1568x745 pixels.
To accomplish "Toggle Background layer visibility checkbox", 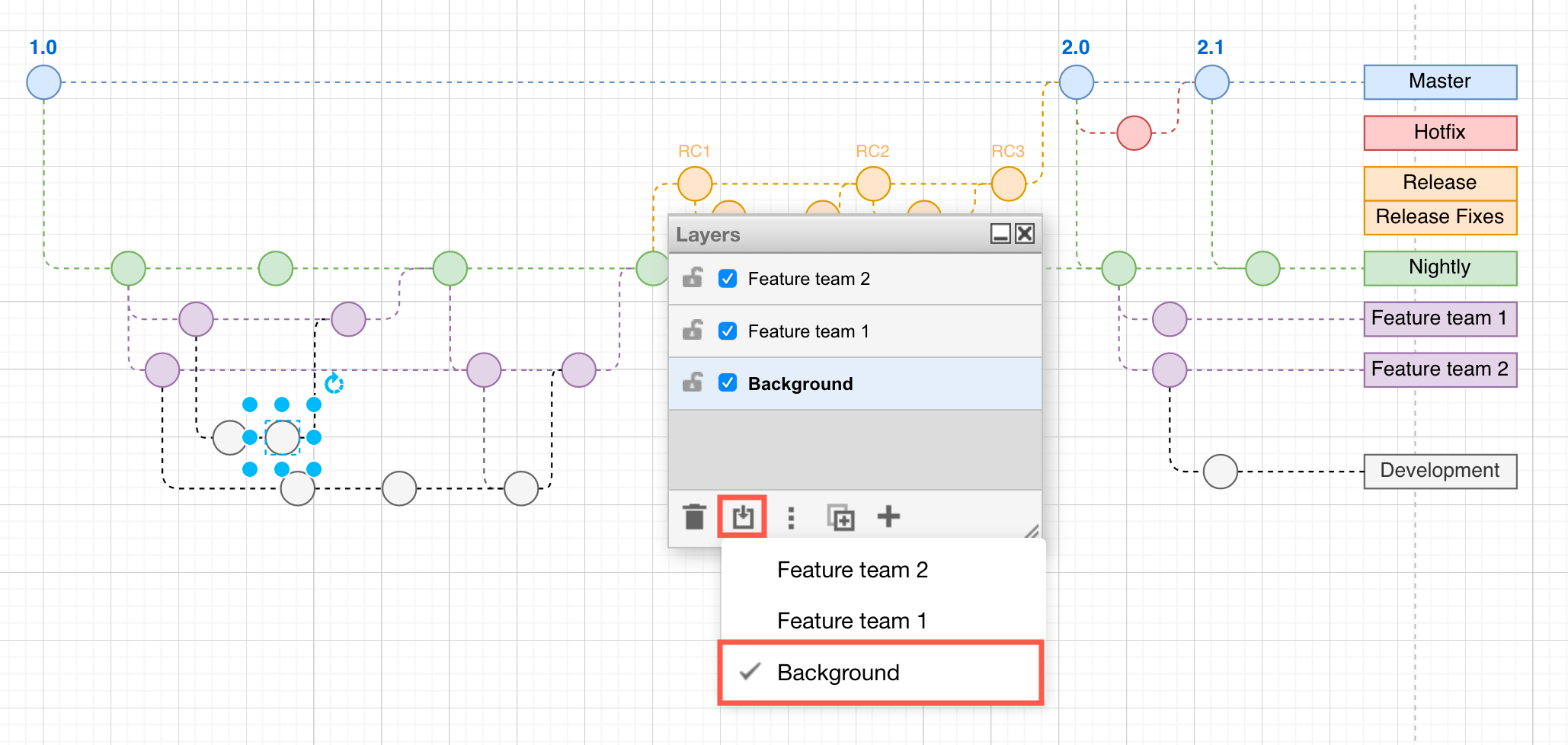I will coord(728,383).
